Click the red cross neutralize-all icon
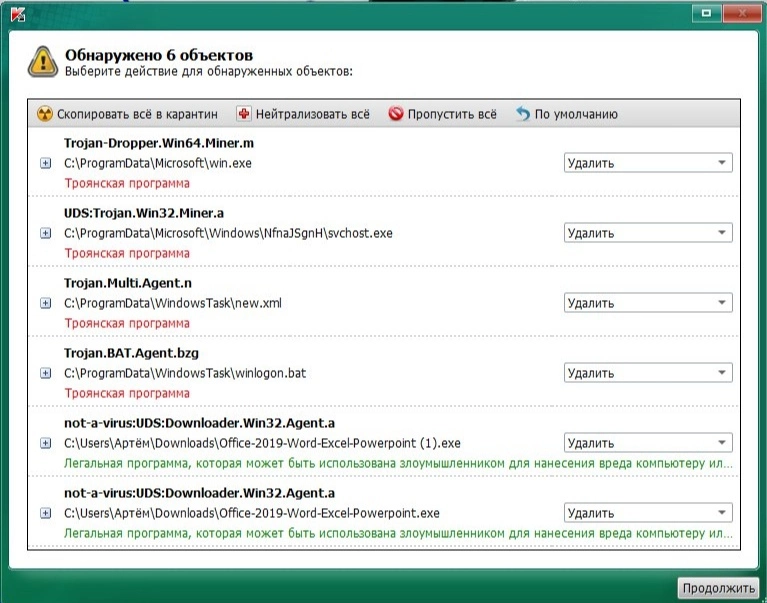The width and height of the screenshot is (767, 603). [244, 114]
